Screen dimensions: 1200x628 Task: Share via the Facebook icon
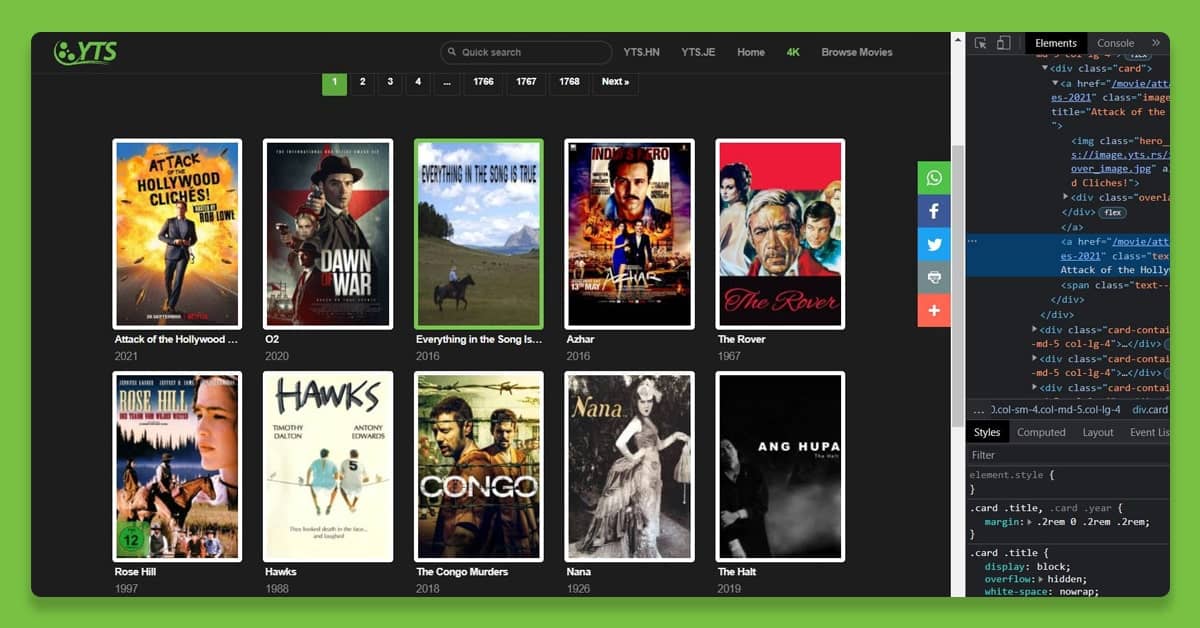point(934,211)
